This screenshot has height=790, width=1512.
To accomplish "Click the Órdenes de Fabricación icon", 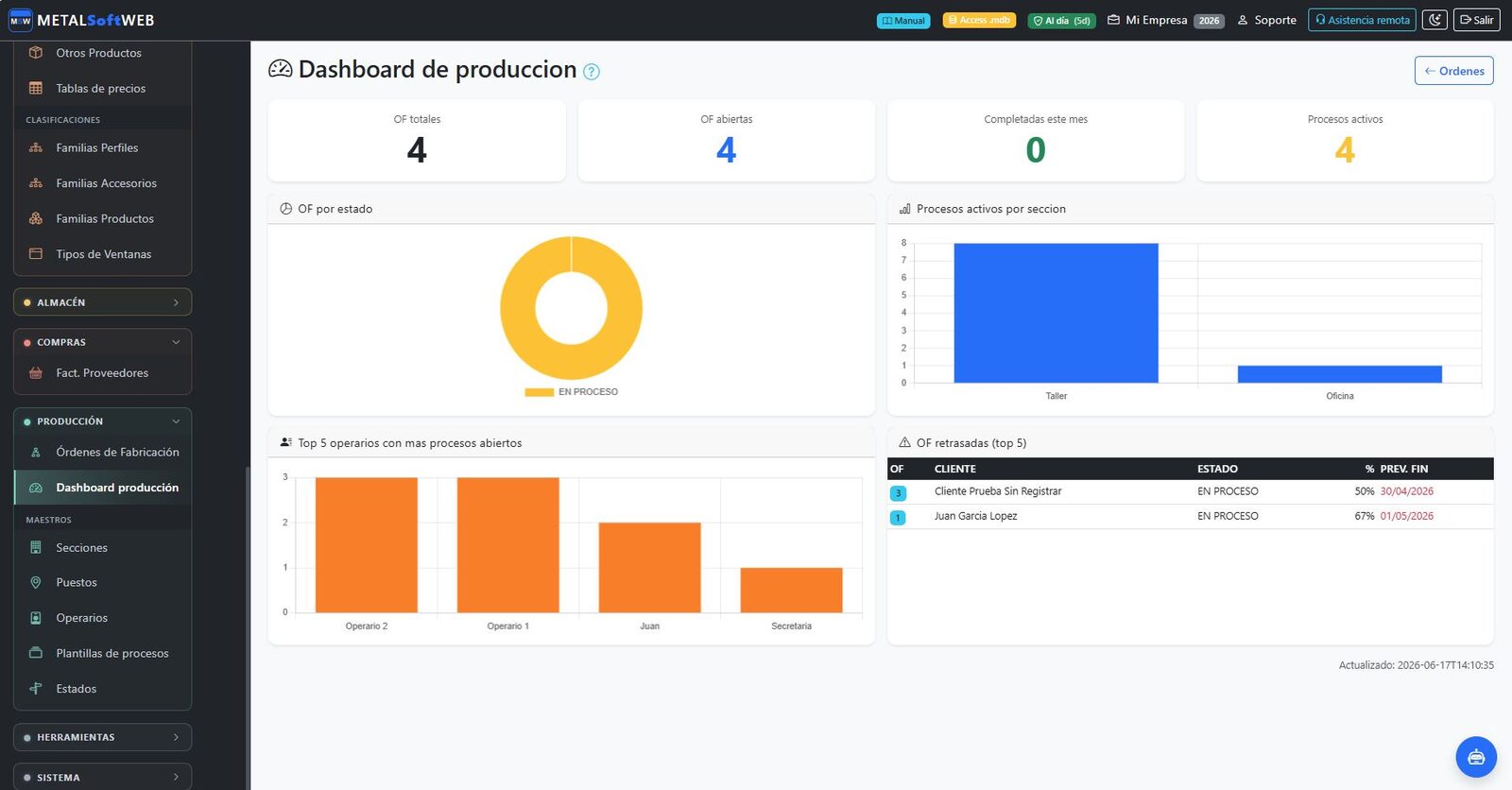I will (x=36, y=453).
